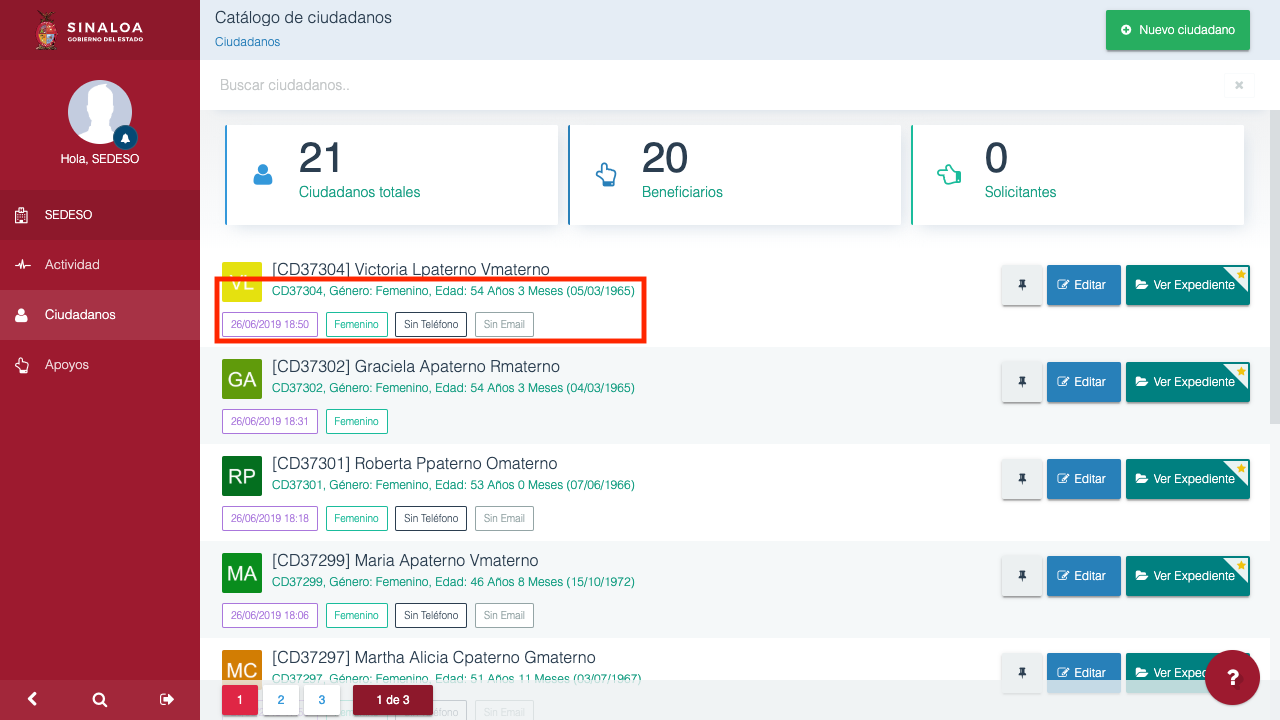1280x720 pixels.
Task: Click the notification bell on profile avatar
Action: 125,137
